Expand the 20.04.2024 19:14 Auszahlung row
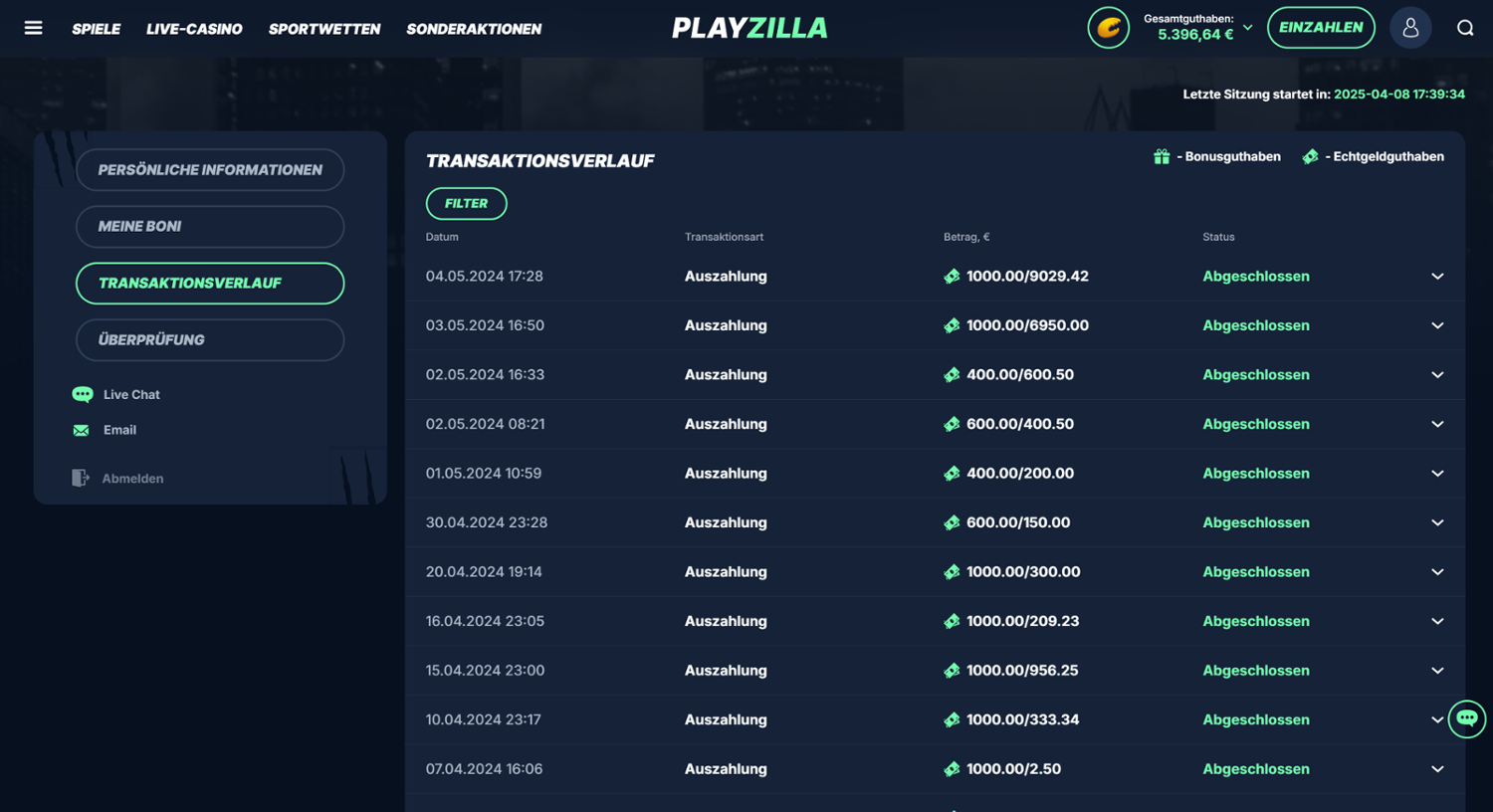This screenshot has height=812, width=1493. pyautogui.click(x=1436, y=572)
